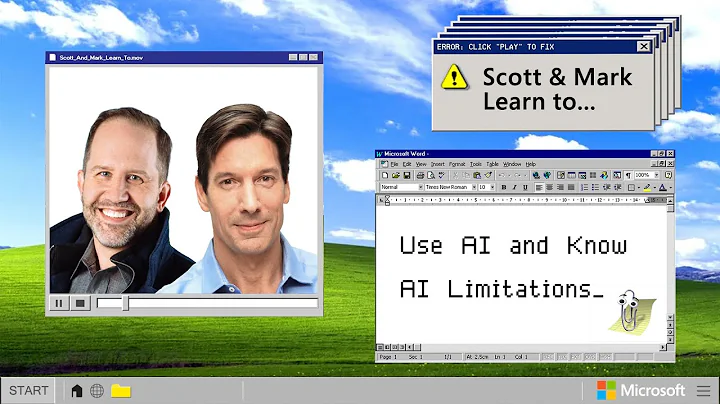Open the globe browser icon on taskbar
Screen dimensions: 720x404
click(x=97, y=391)
